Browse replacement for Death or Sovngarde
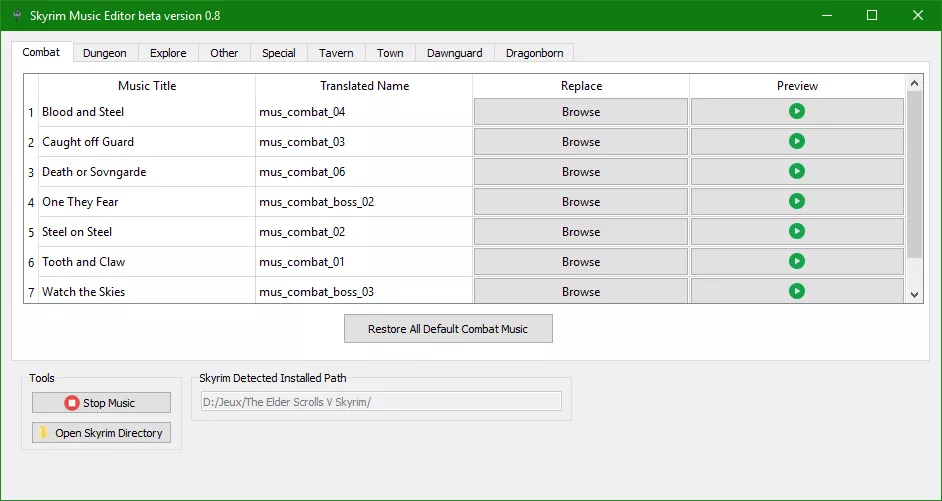Image resolution: width=942 pixels, height=501 pixels. tap(581, 172)
